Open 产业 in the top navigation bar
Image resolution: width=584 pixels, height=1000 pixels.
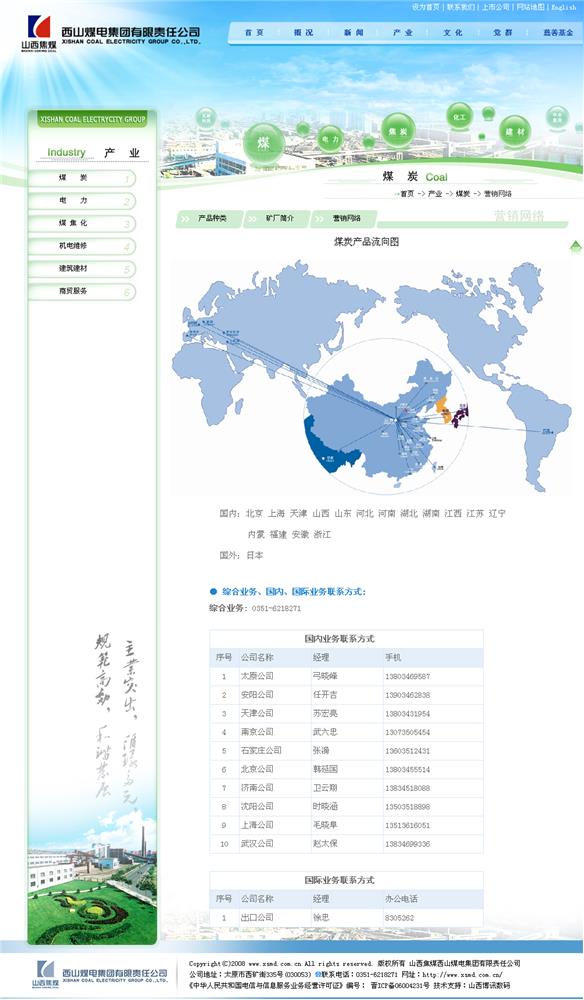[x=403, y=33]
